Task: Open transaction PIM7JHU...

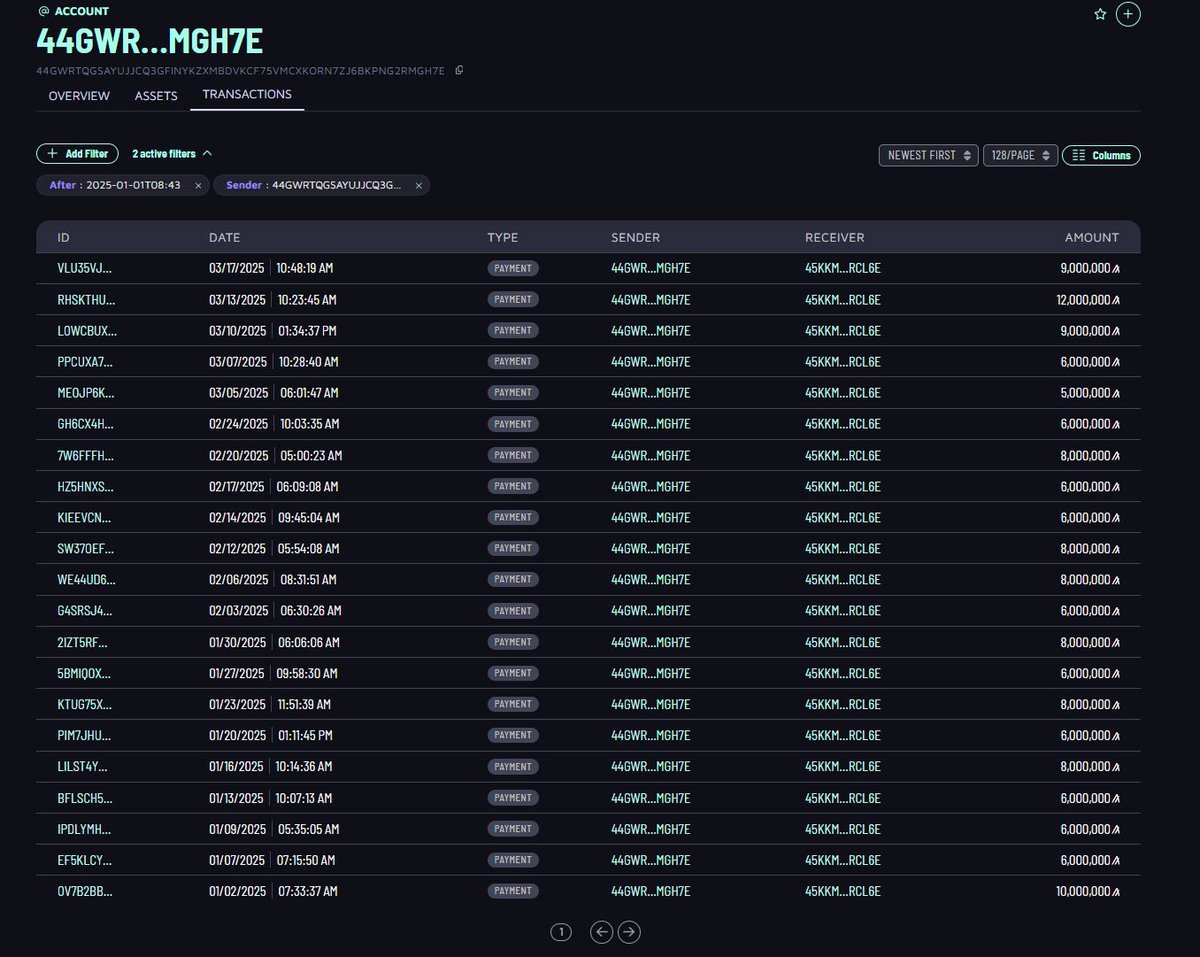Action: pyautogui.click(x=84, y=735)
